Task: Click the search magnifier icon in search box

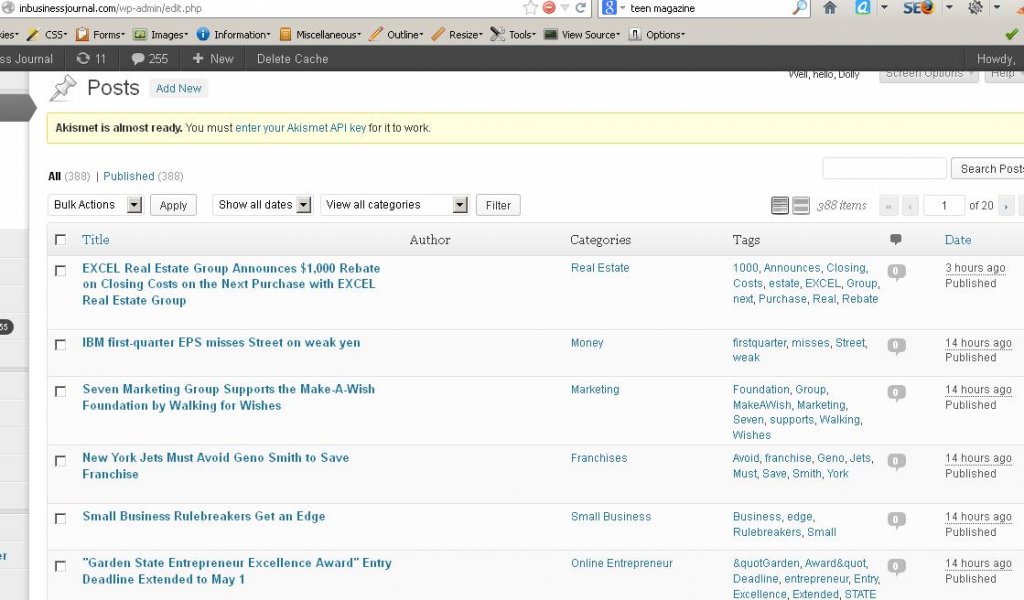Action: coord(799,8)
